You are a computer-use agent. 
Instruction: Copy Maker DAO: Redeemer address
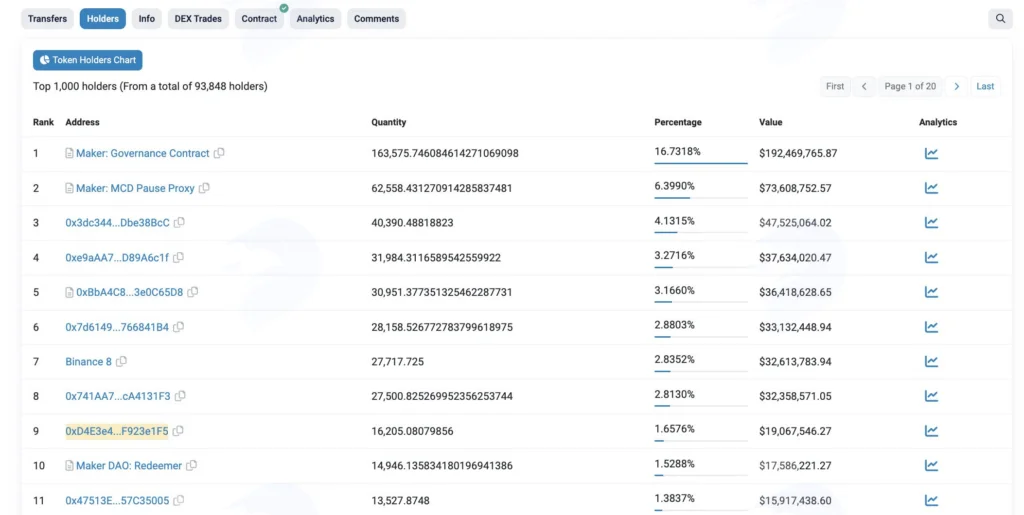coord(192,465)
